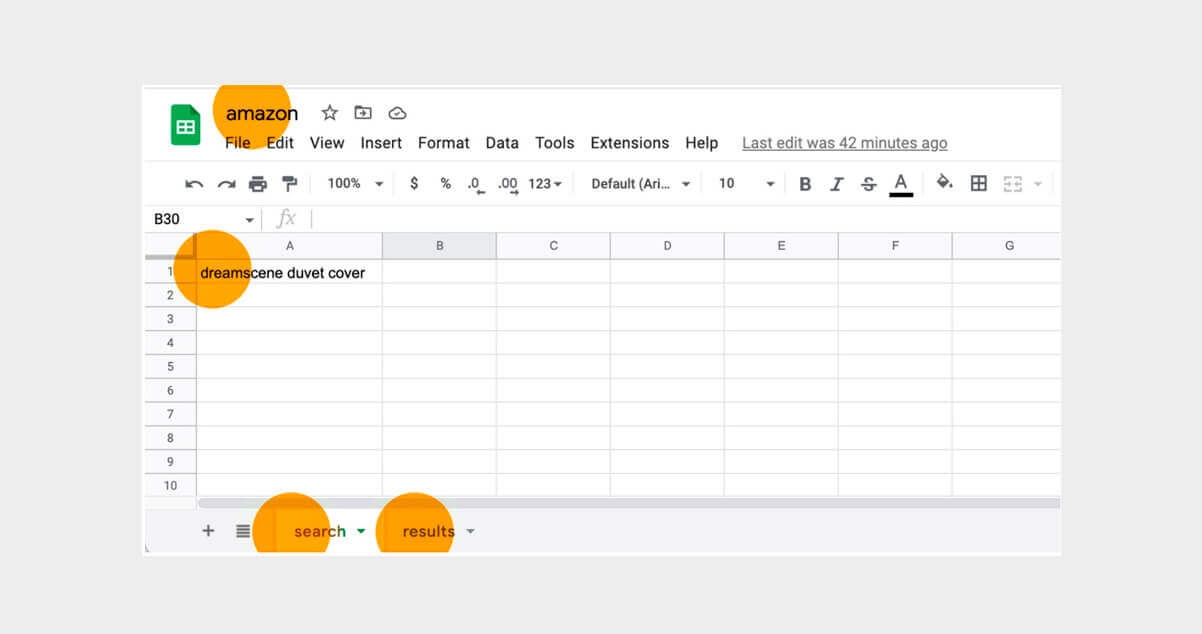Click the select all corner box

point(171,246)
